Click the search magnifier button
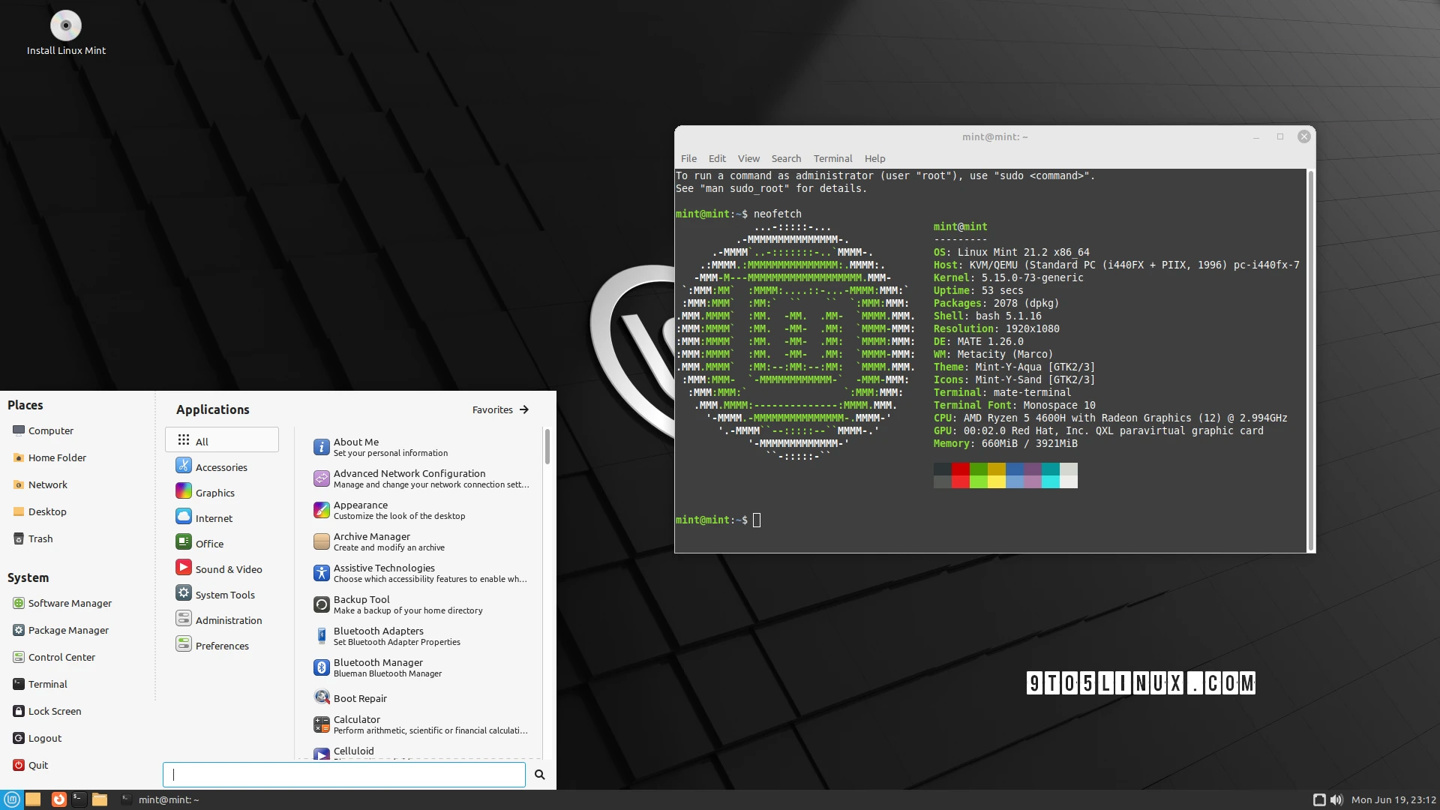1440x810 pixels. click(540, 774)
